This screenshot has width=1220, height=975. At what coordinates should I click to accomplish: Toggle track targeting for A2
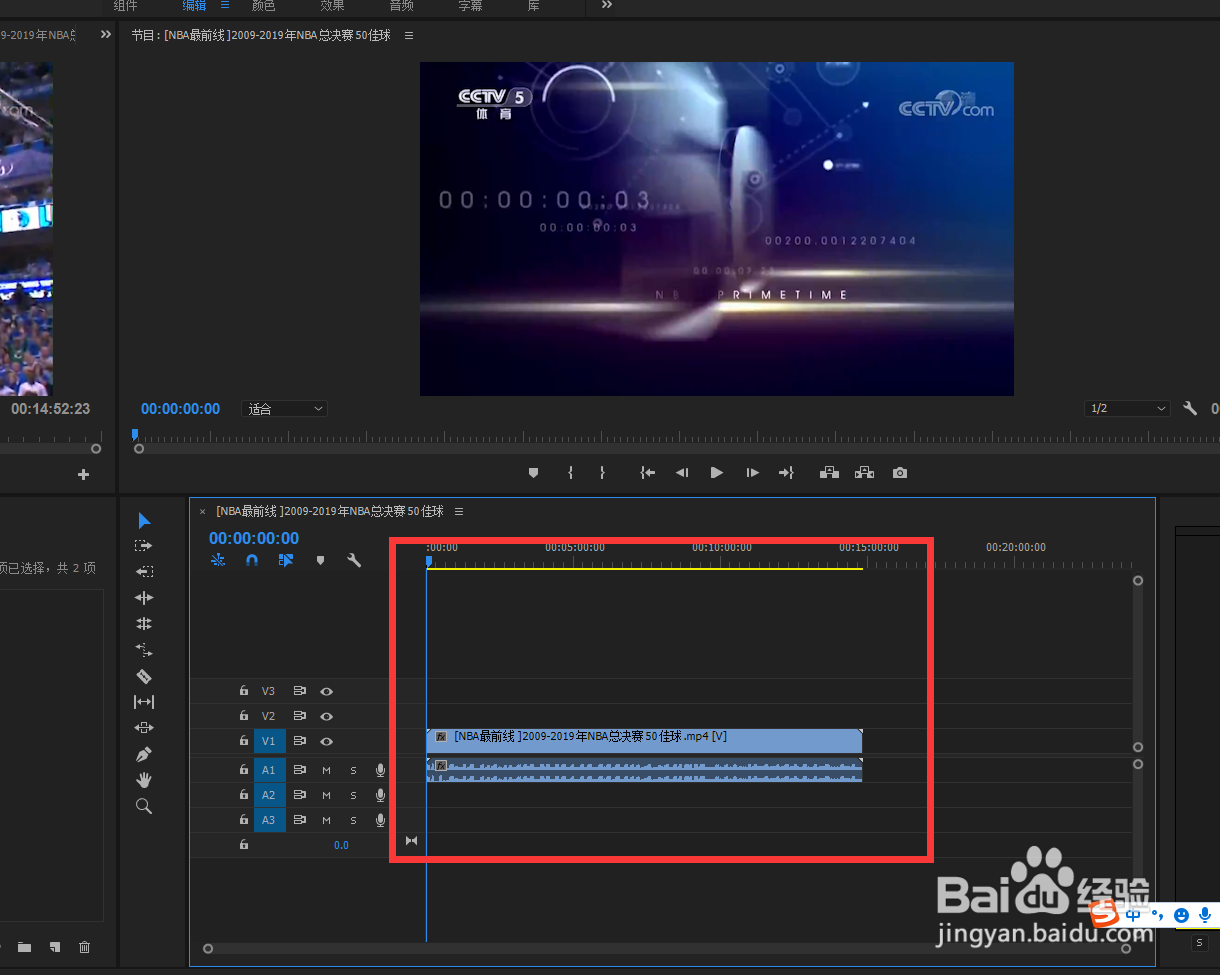point(268,795)
